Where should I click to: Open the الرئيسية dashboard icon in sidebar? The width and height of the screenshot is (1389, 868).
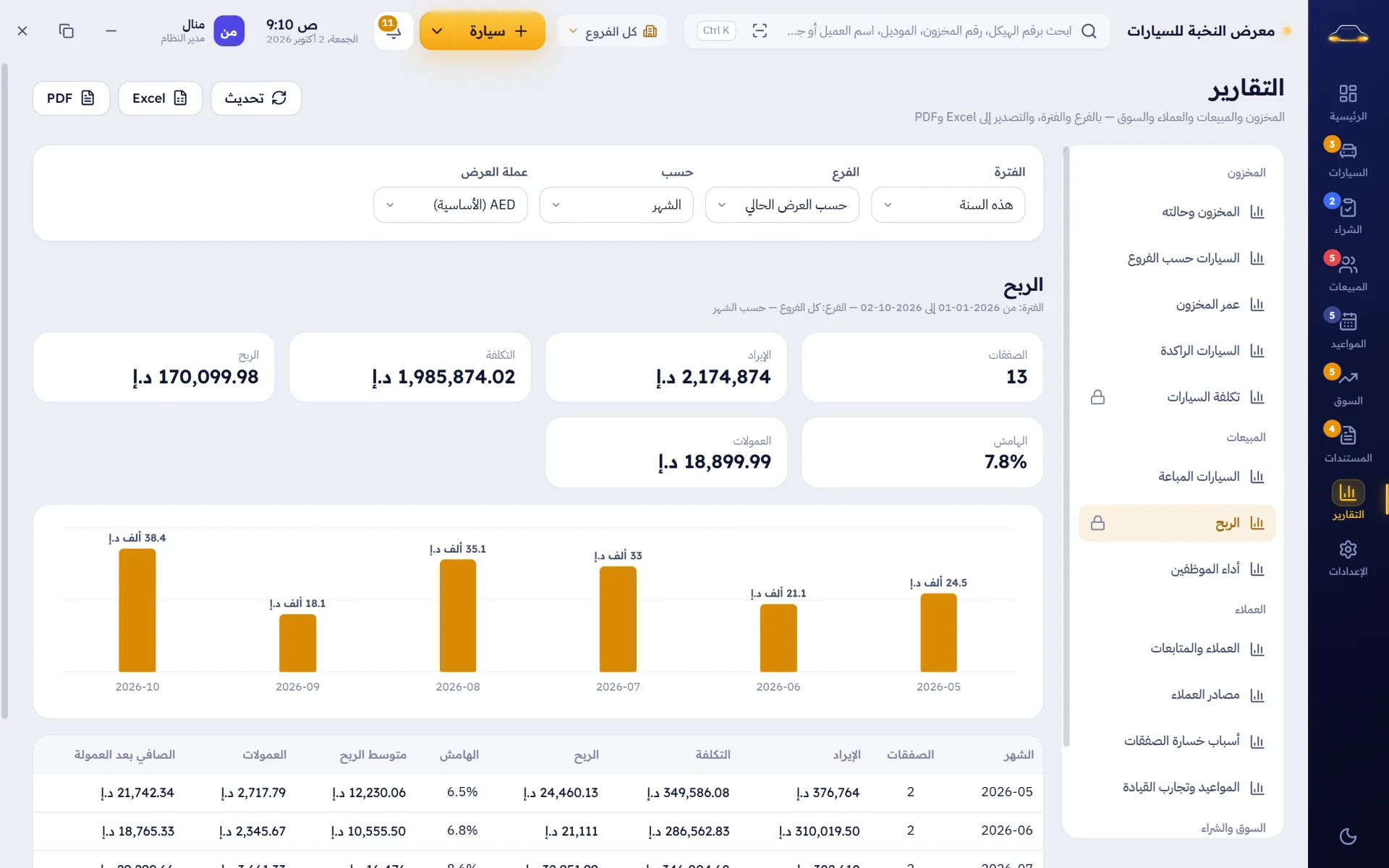[x=1347, y=102]
